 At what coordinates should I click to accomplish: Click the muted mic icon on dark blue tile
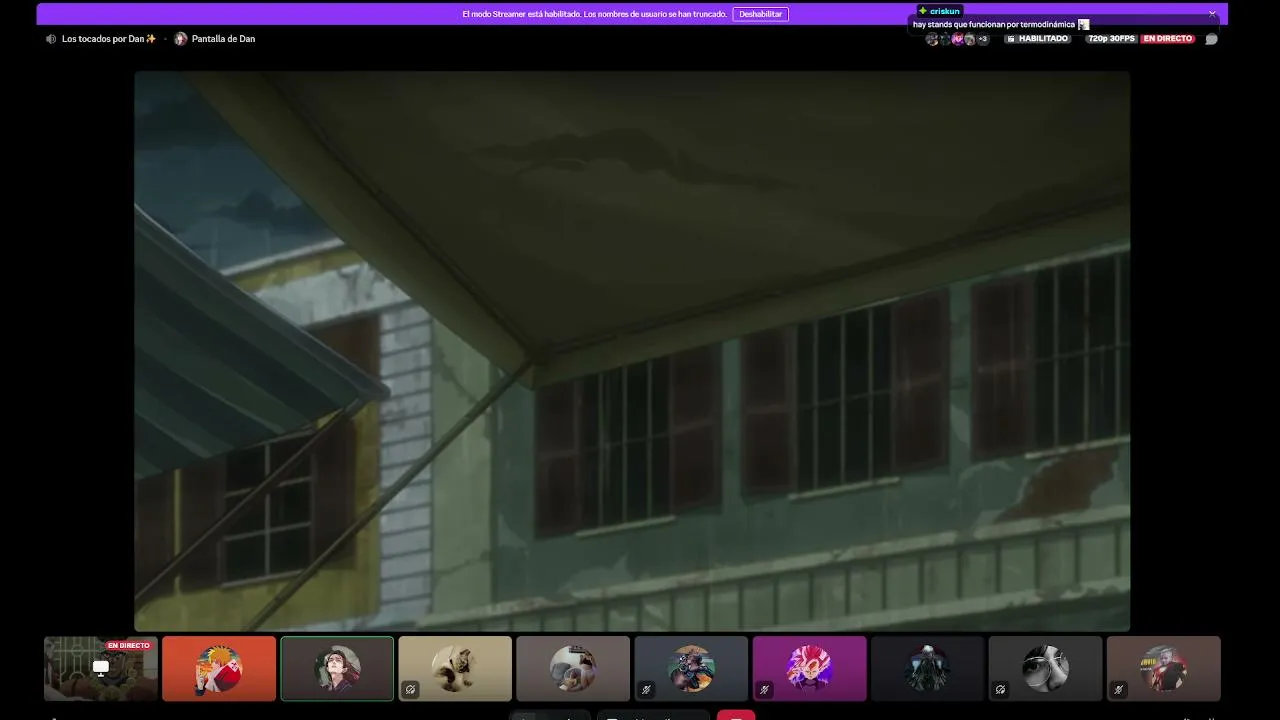(646, 689)
